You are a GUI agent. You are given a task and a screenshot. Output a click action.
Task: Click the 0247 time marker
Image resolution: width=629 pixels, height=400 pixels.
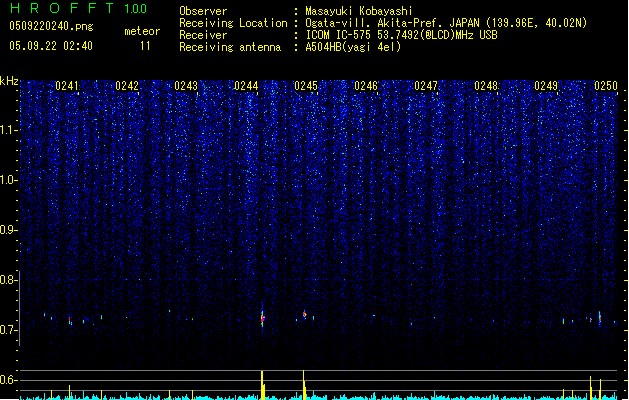tap(426, 86)
